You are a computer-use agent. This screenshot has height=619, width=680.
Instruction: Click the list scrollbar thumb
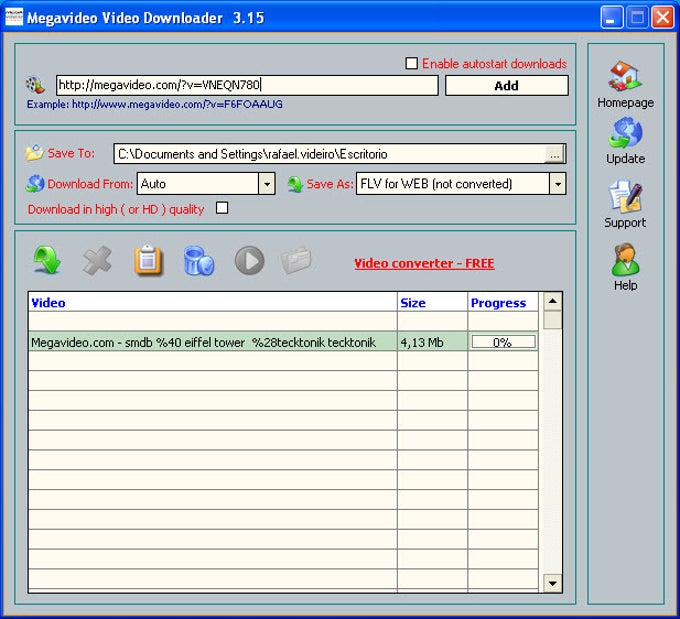click(552, 320)
